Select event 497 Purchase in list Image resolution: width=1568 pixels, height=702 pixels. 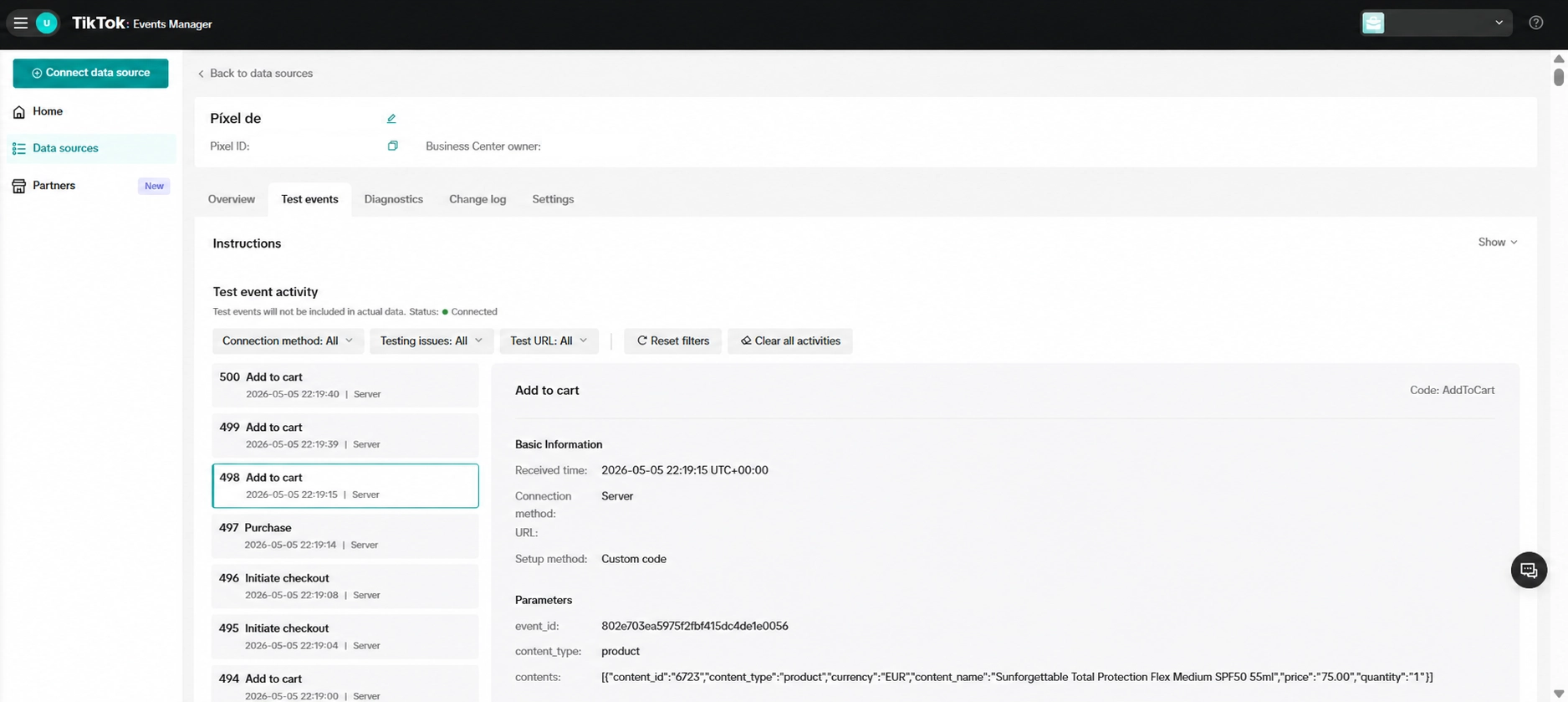tap(345, 535)
